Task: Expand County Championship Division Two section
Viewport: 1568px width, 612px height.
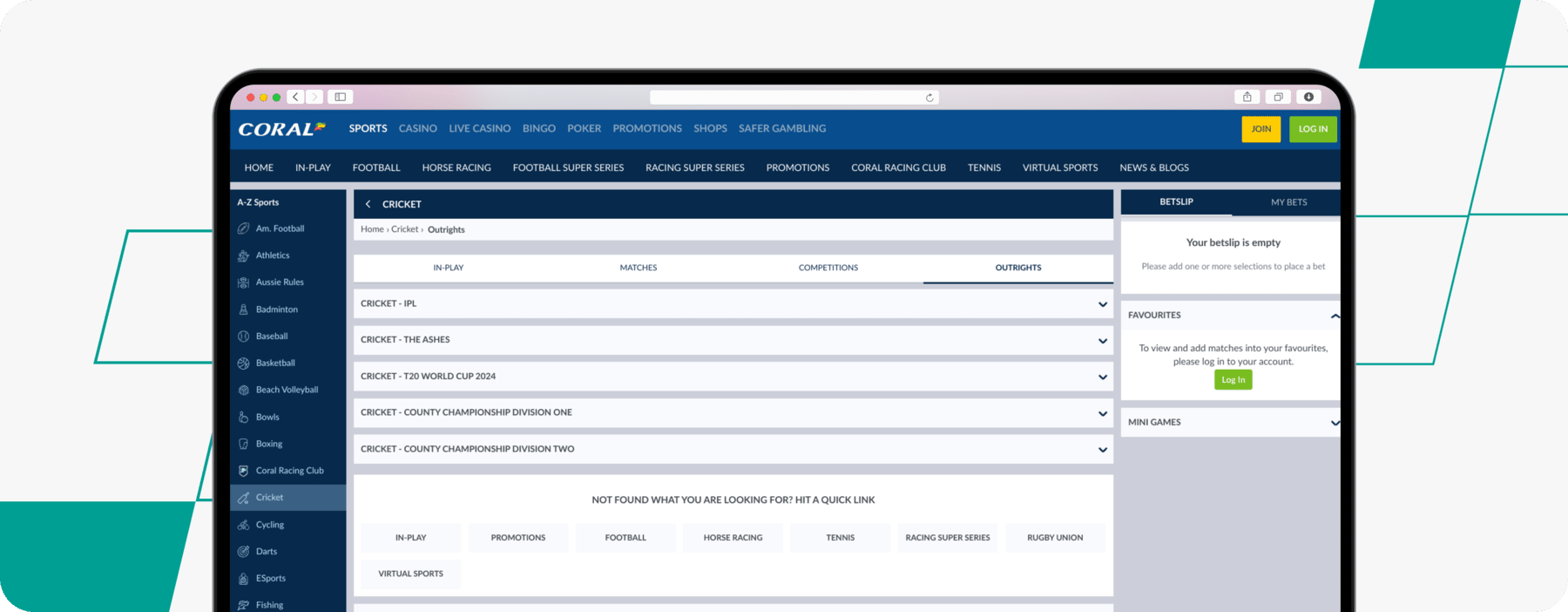Action: (x=733, y=449)
